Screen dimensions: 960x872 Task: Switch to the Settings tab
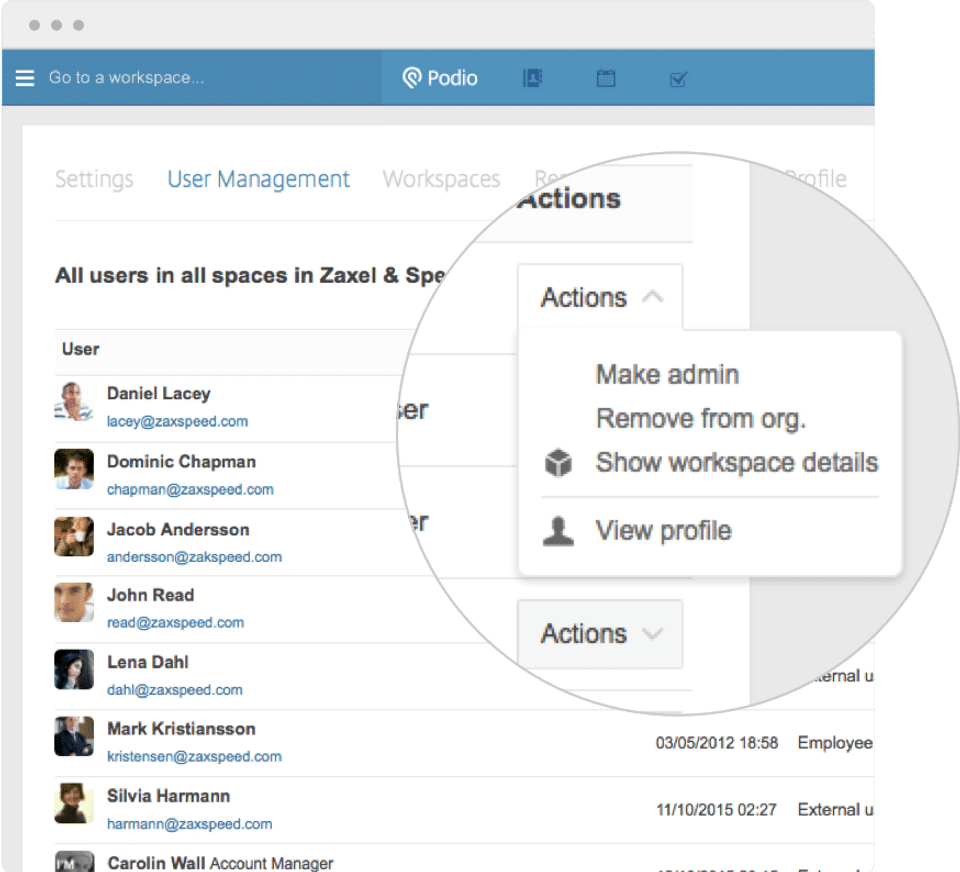tap(94, 179)
